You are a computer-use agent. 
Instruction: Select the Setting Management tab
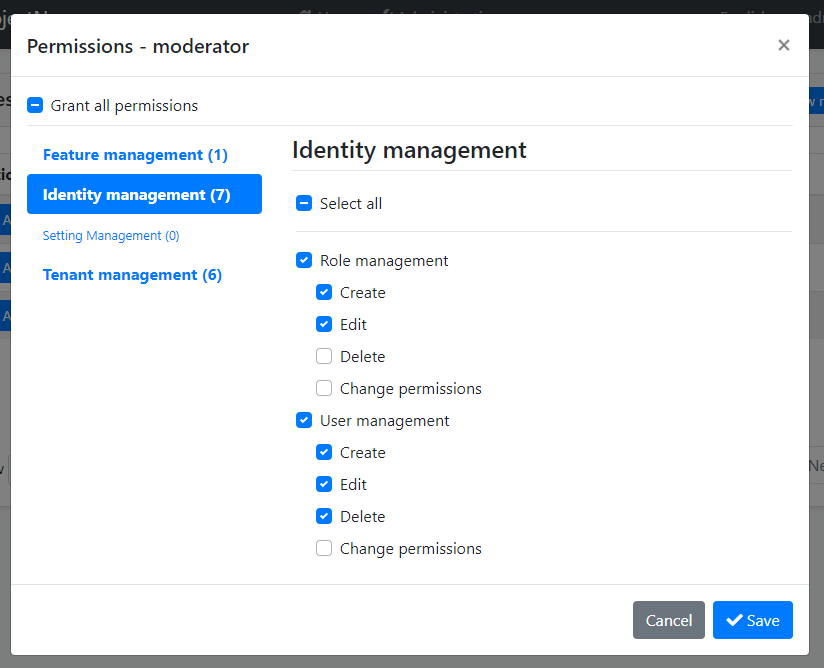pos(111,235)
